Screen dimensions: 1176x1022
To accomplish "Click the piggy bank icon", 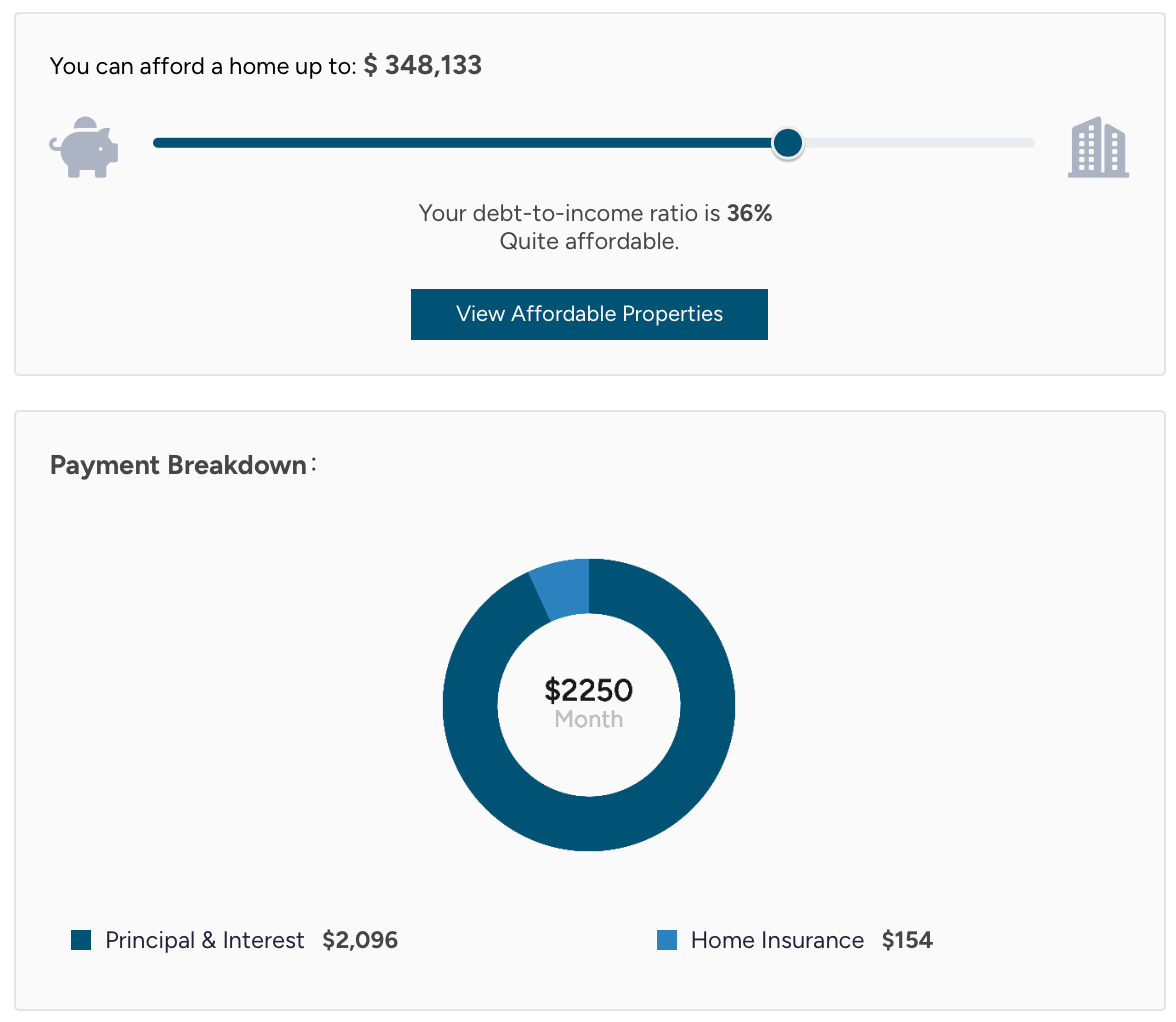I will click(x=84, y=148).
